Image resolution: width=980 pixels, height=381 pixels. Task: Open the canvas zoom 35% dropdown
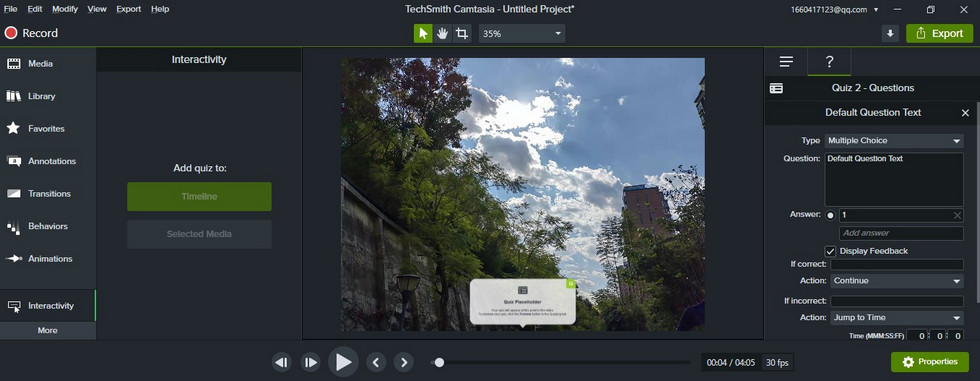pyautogui.click(x=522, y=34)
